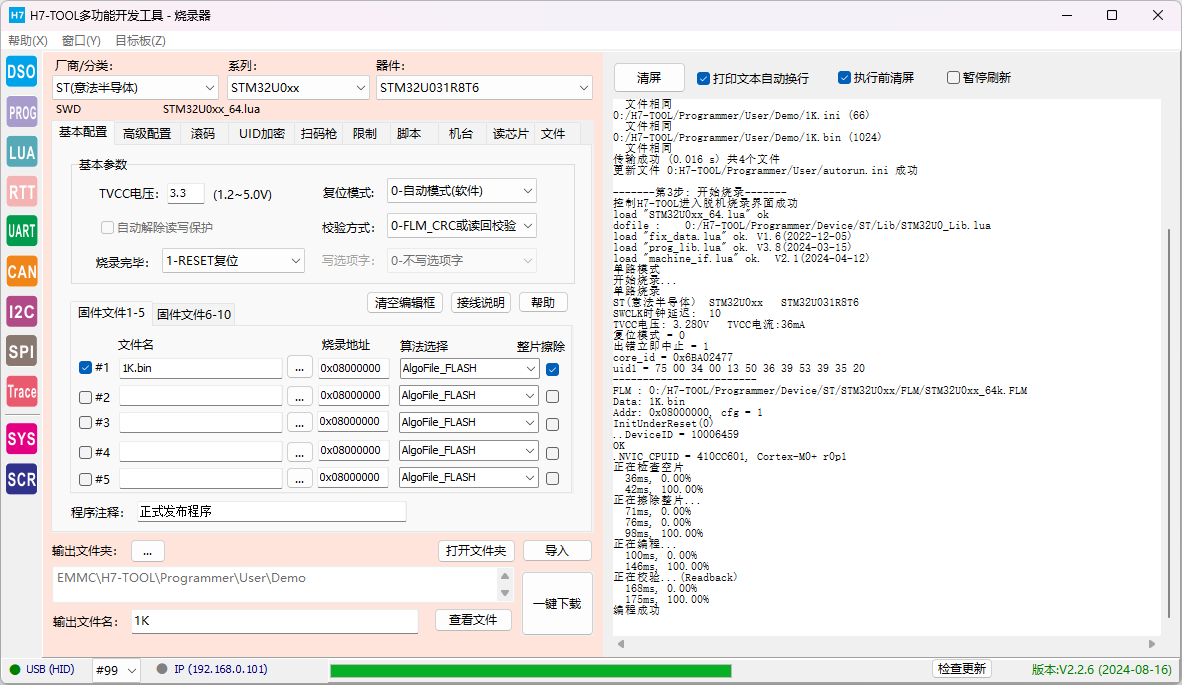Browse for firmware file #2
The image size is (1182, 685).
(x=299, y=396)
